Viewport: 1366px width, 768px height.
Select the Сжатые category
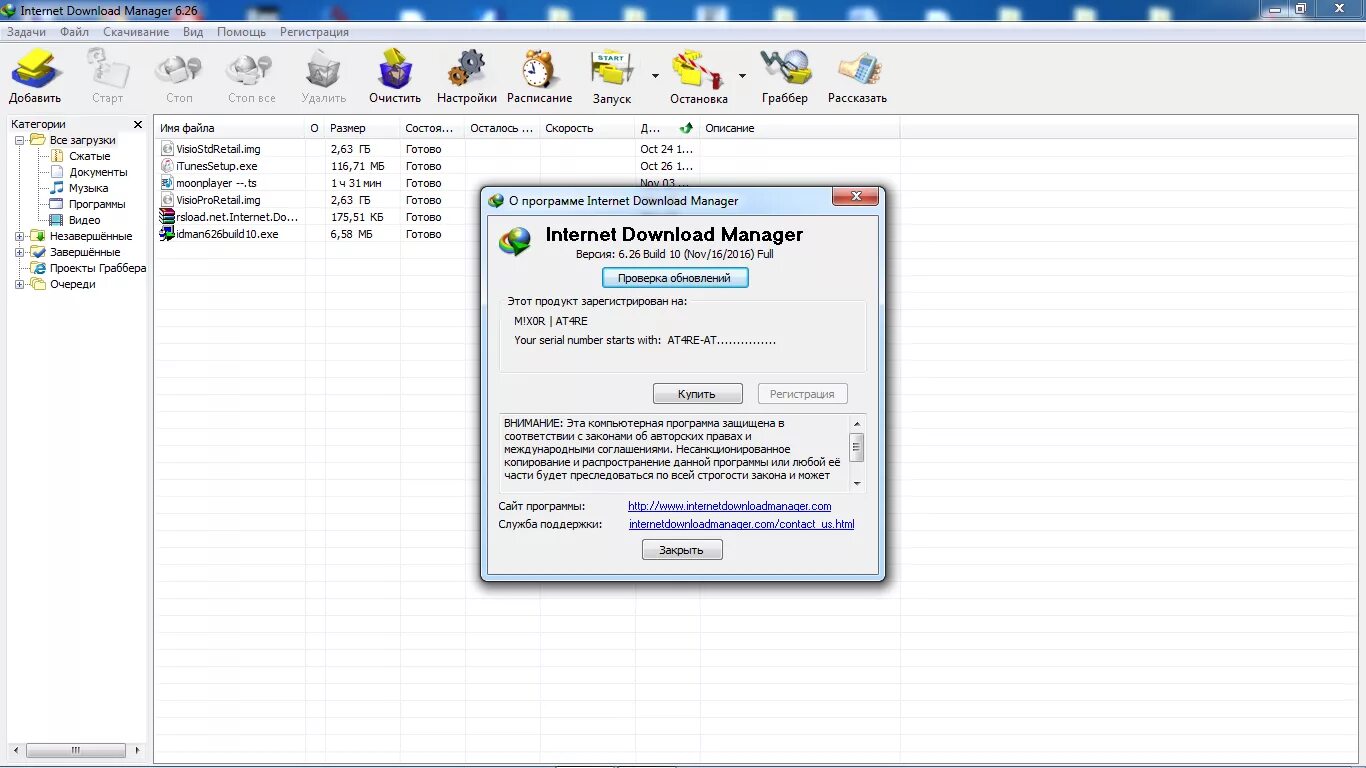pyautogui.click(x=90, y=156)
